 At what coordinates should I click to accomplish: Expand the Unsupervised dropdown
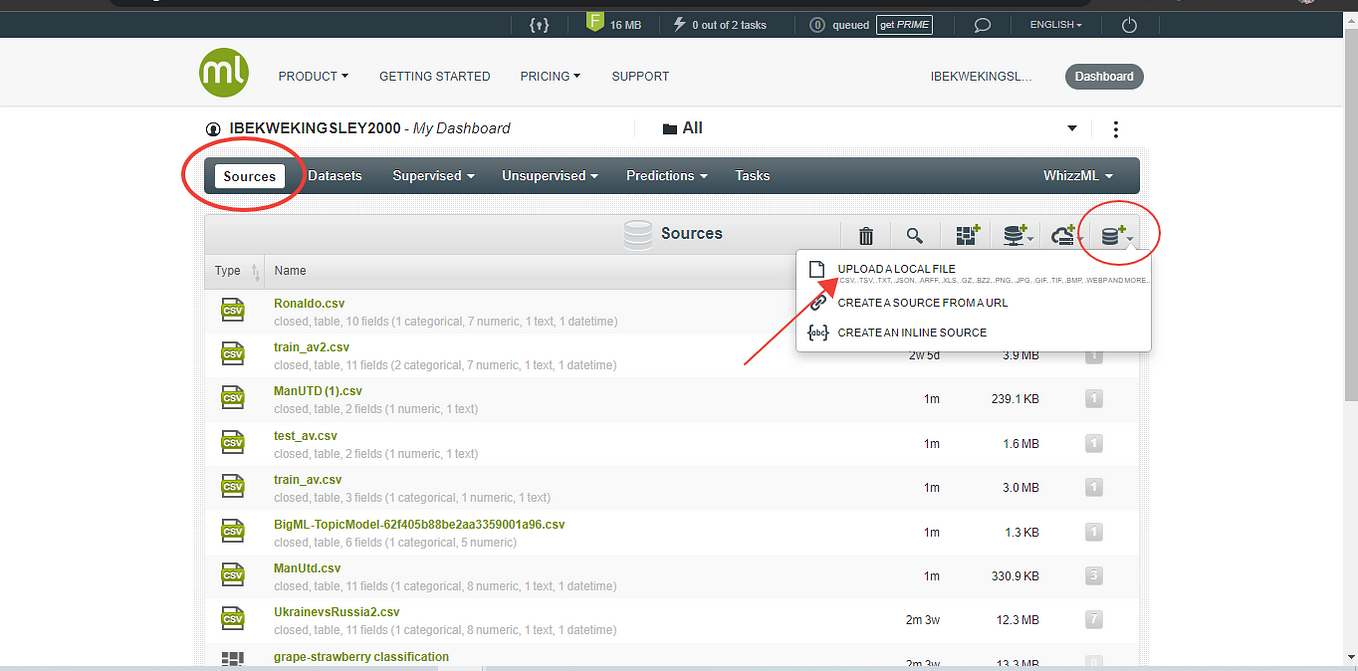[x=550, y=176]
